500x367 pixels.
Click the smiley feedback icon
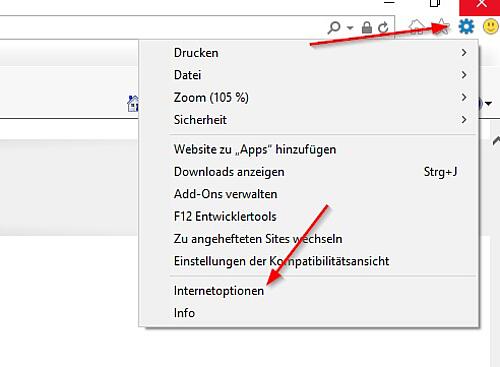coord(491,26)
